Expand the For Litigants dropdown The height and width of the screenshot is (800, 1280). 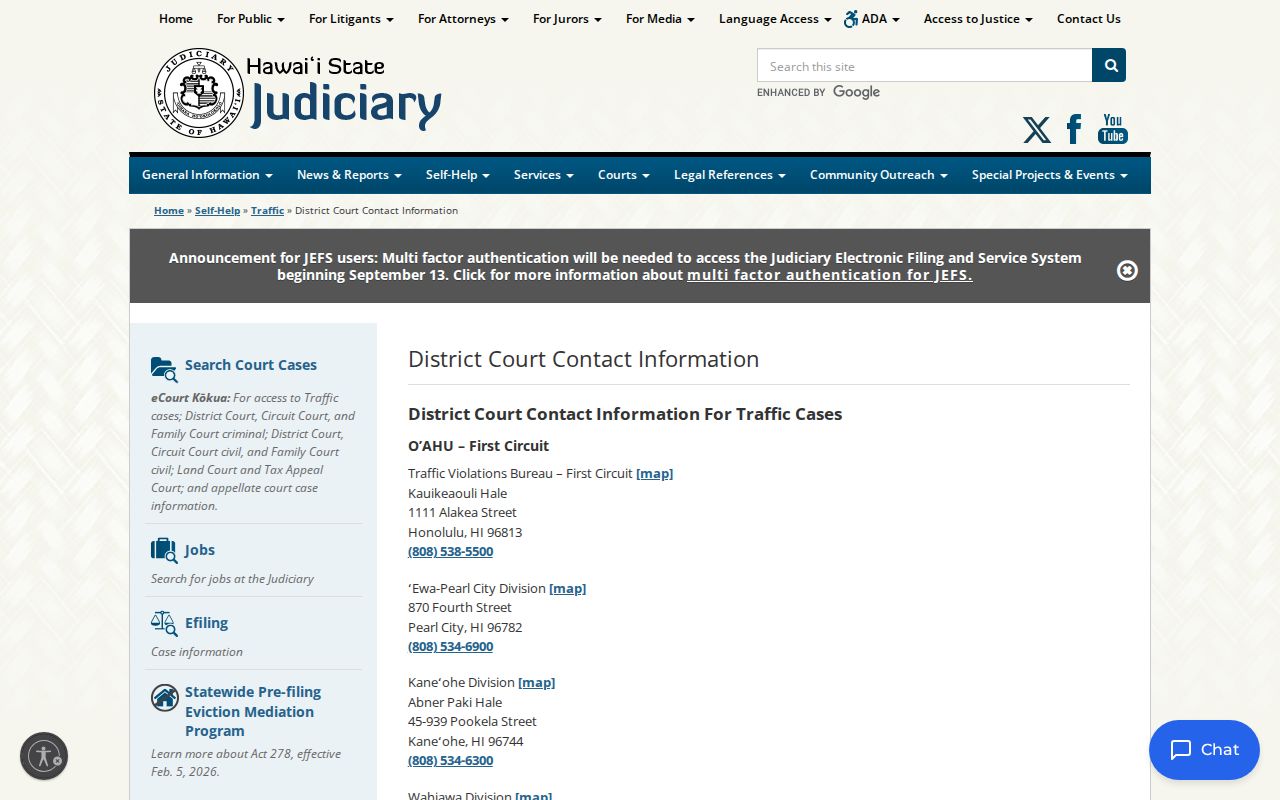click(351, 19)
